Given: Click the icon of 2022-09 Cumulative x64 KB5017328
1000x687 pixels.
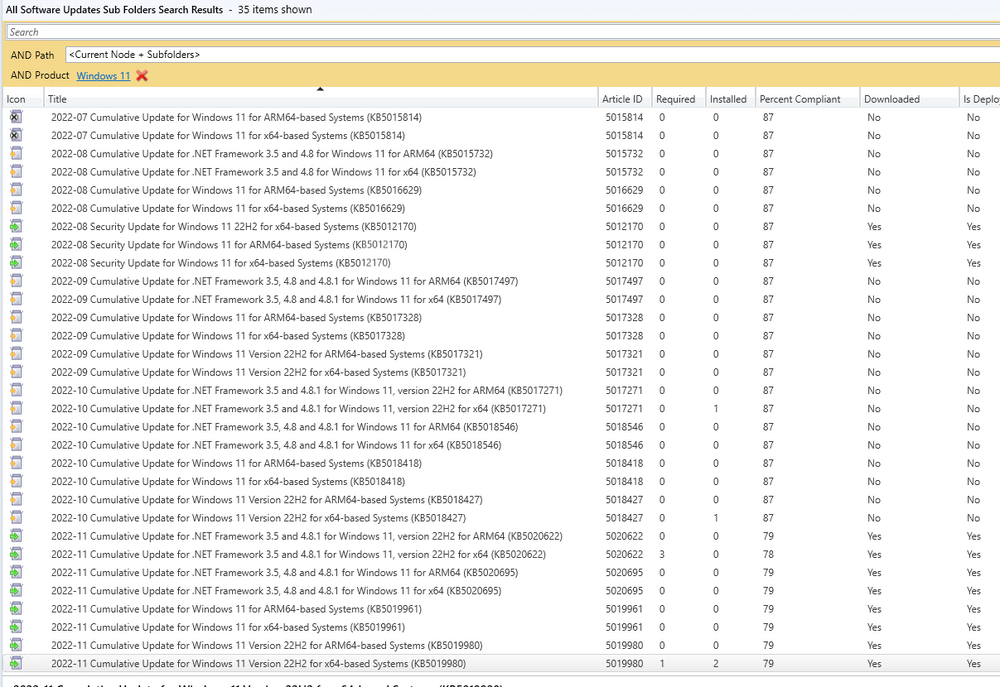Looking at the screenshot, I should point(15,336).
